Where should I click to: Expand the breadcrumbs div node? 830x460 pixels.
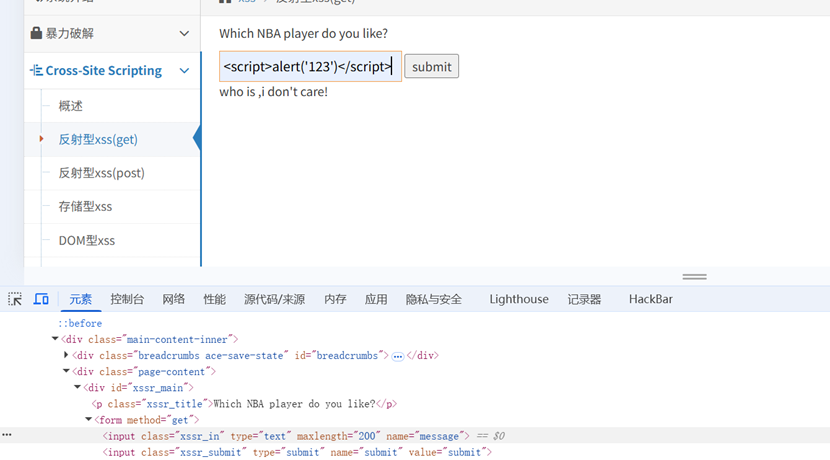[x=66, y=355]
